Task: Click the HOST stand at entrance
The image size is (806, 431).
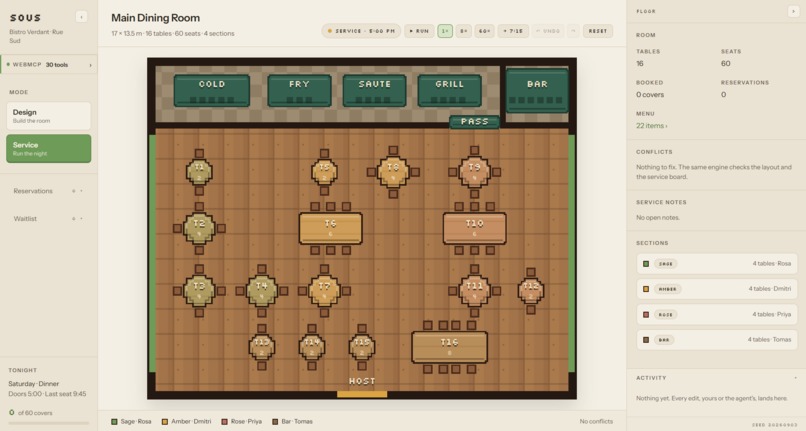Action: (x=362, y=381)
